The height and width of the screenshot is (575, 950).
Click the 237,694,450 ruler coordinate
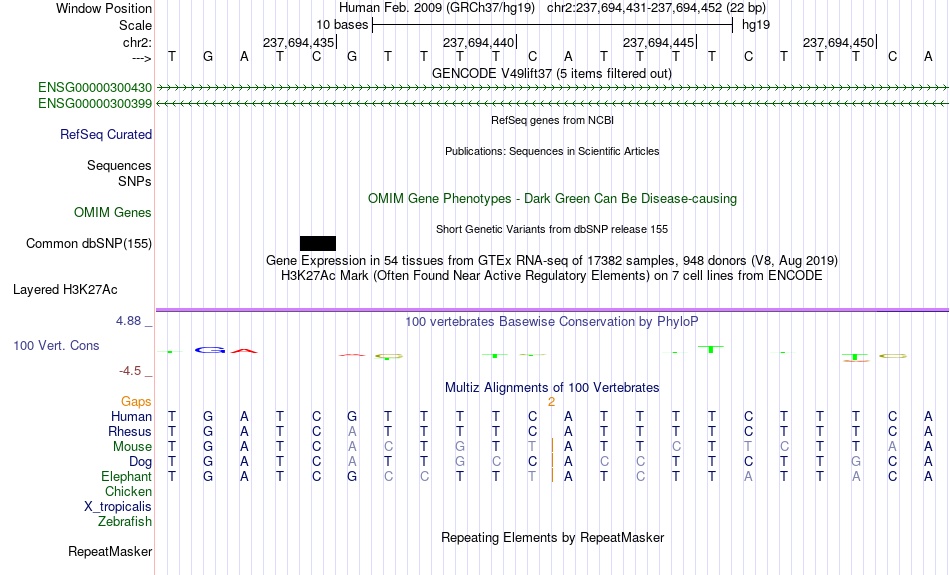pos(839,42)
